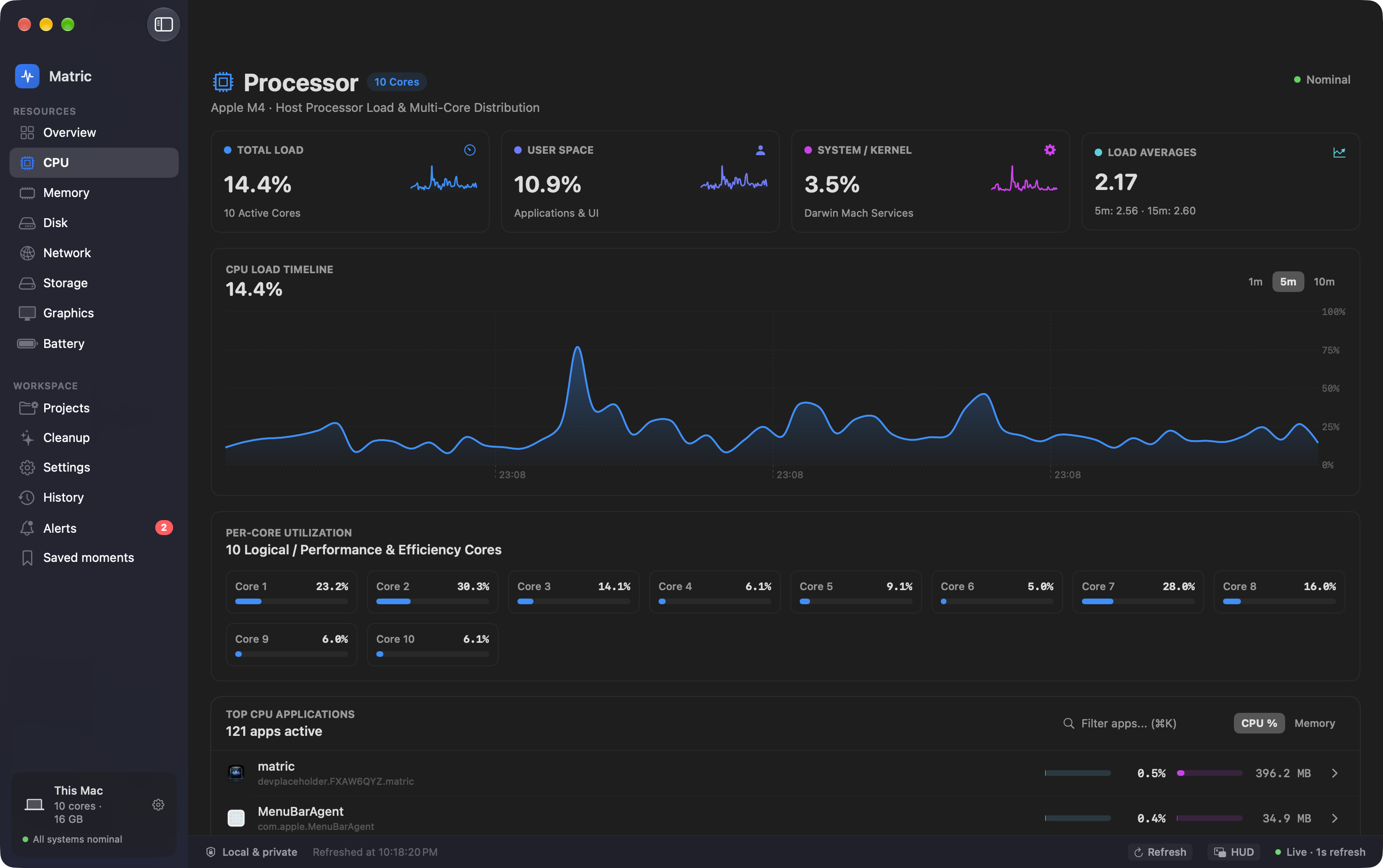This screenshot has height=868, width=1383.
Task: Open the Storage drive icon
Action: click(x=27, y=283)
